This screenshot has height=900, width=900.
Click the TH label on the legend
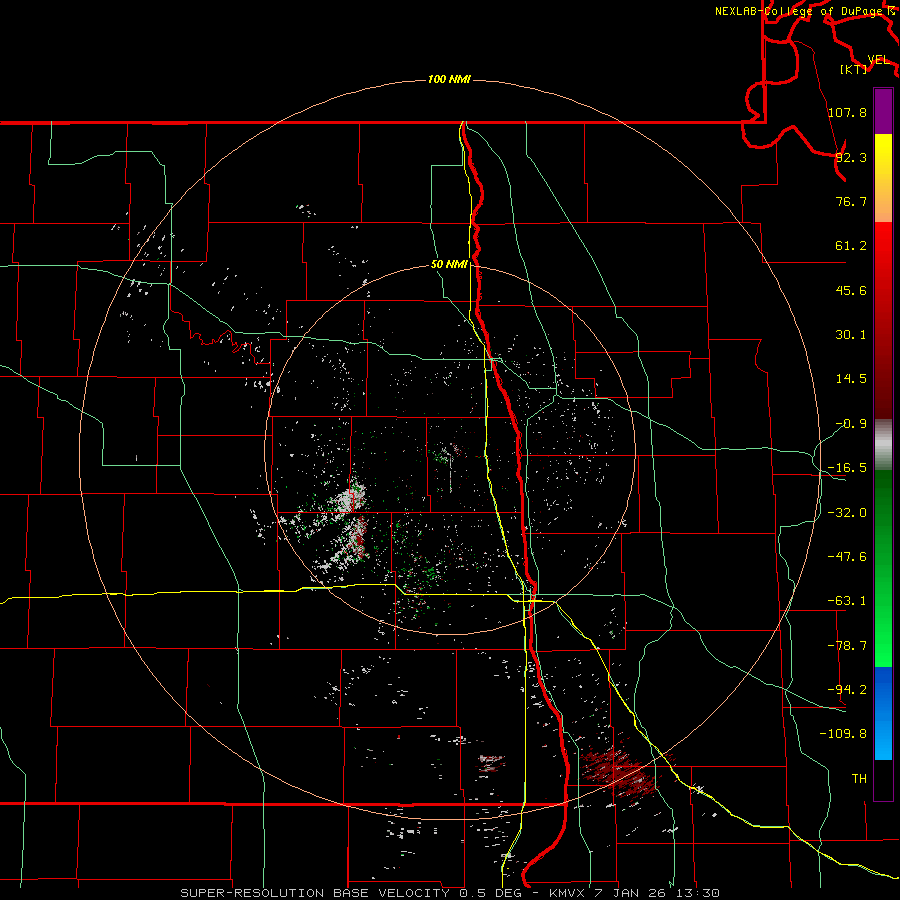tap(859, 779)
